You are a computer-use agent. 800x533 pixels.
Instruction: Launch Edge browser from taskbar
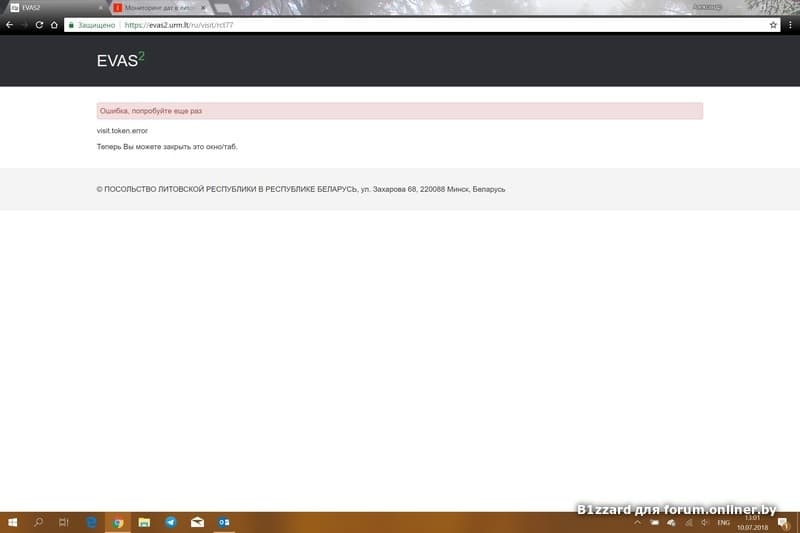[91, 522]
